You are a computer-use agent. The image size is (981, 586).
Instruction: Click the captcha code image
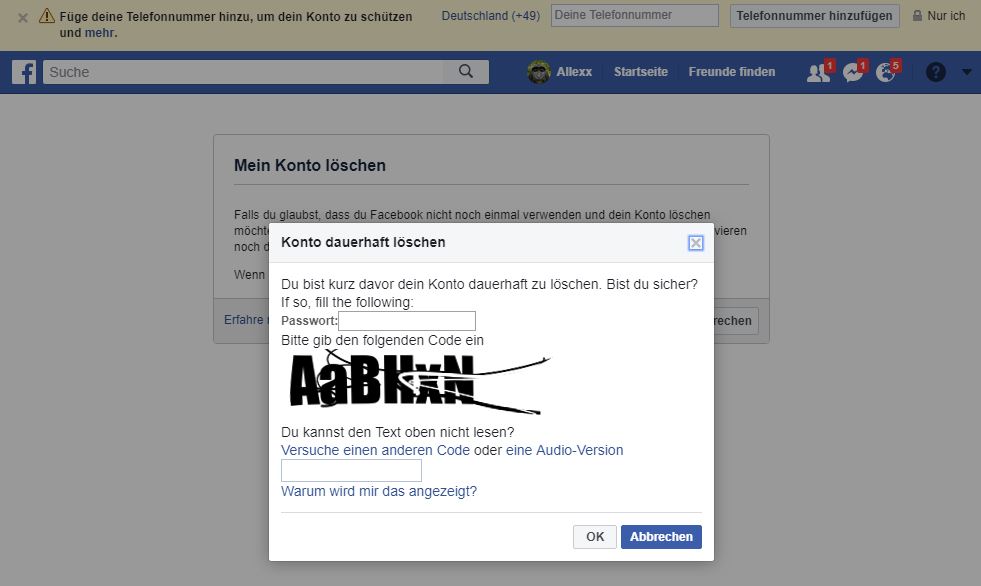(x=419, y=381)
